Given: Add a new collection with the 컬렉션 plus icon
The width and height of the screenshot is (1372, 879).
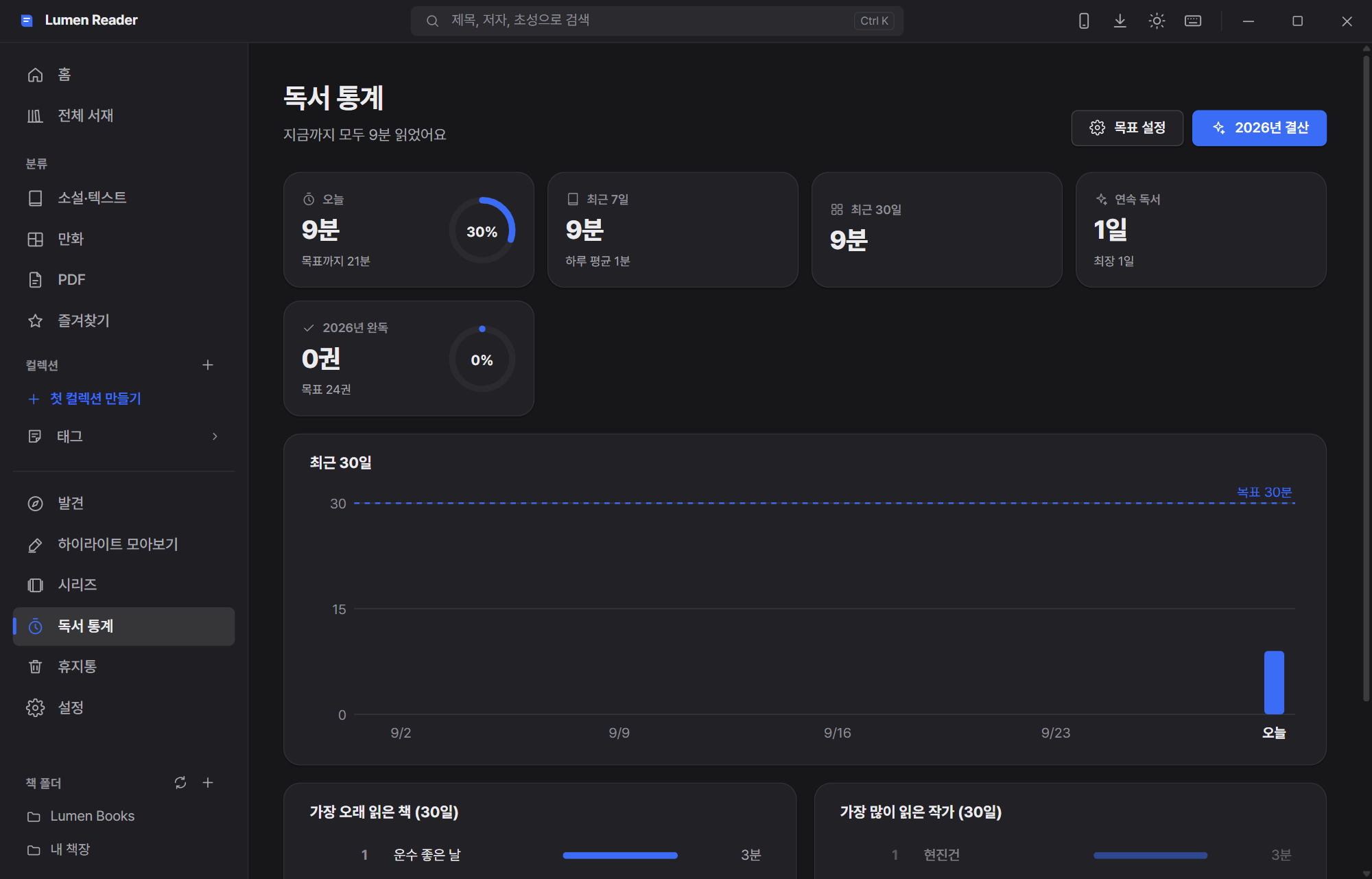Looking at the screenshot, I should point(208,365).
